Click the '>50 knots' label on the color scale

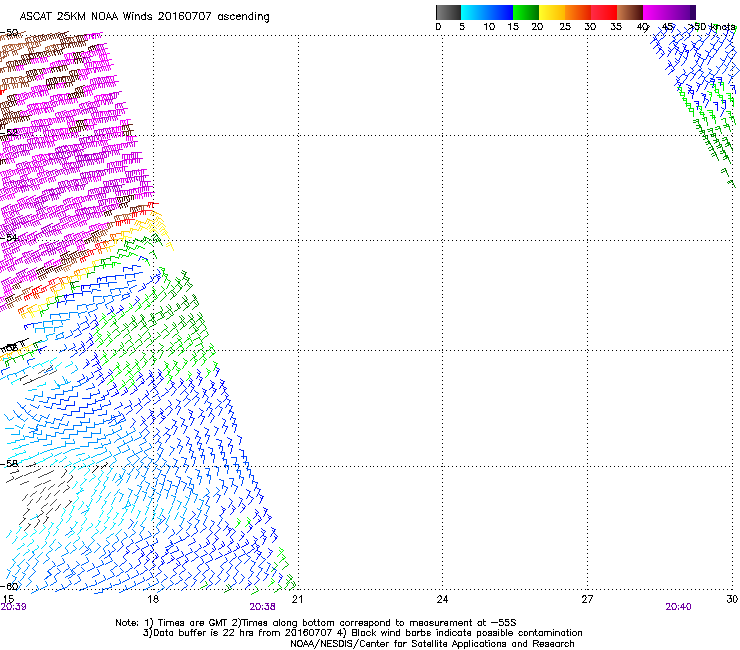tap(712, 27)
